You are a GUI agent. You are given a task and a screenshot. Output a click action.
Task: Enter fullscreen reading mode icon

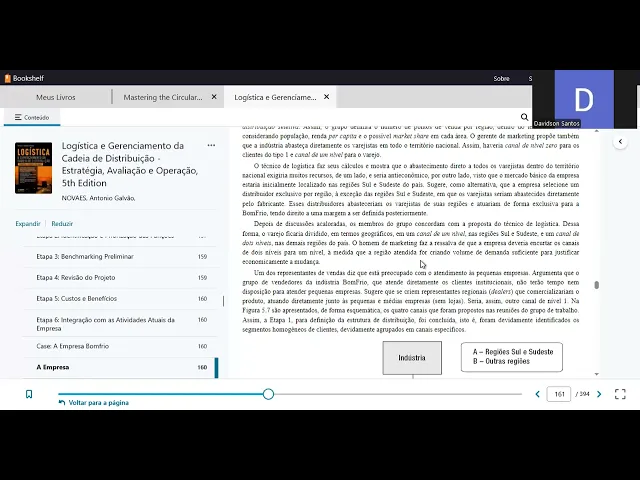point(620,394)
